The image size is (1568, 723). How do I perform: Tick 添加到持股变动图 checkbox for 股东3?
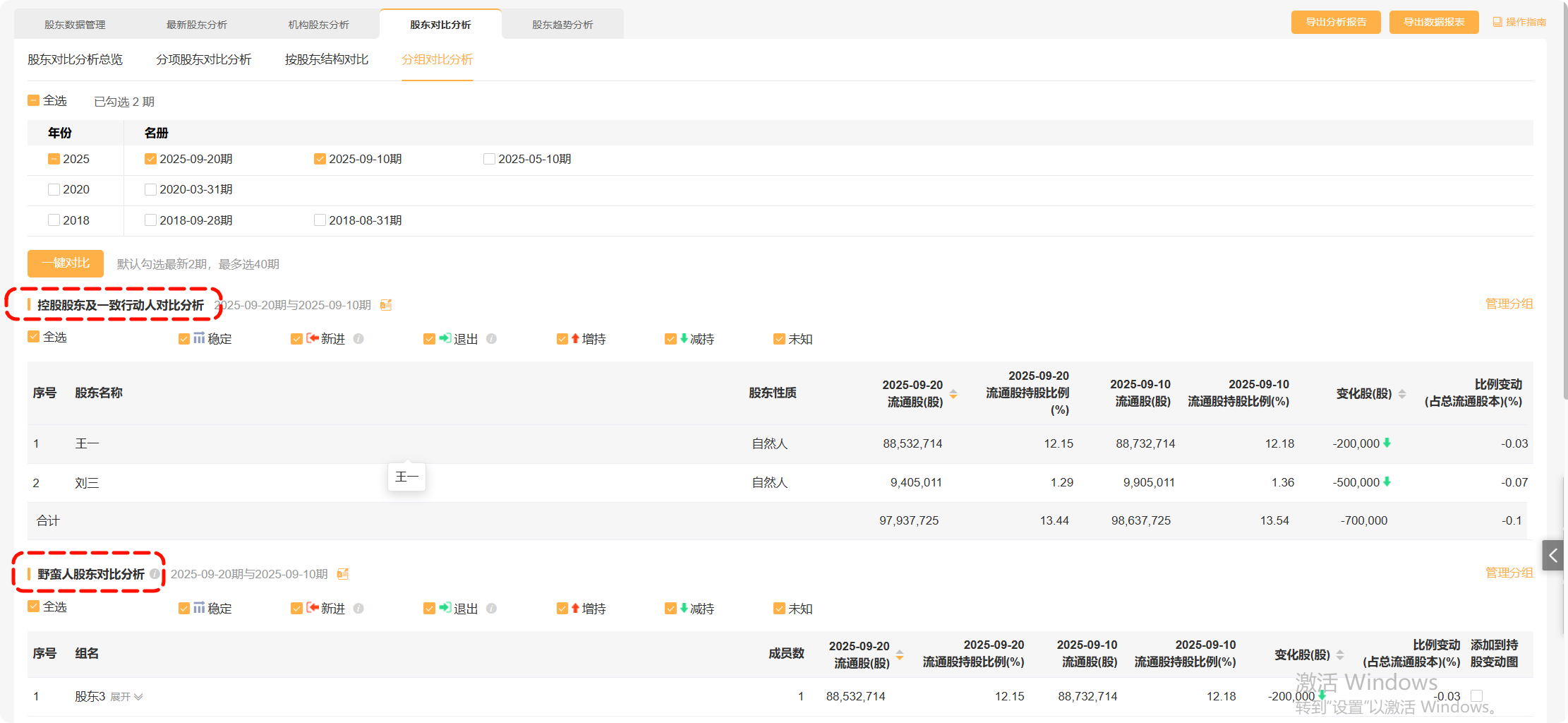(1476, 696)
